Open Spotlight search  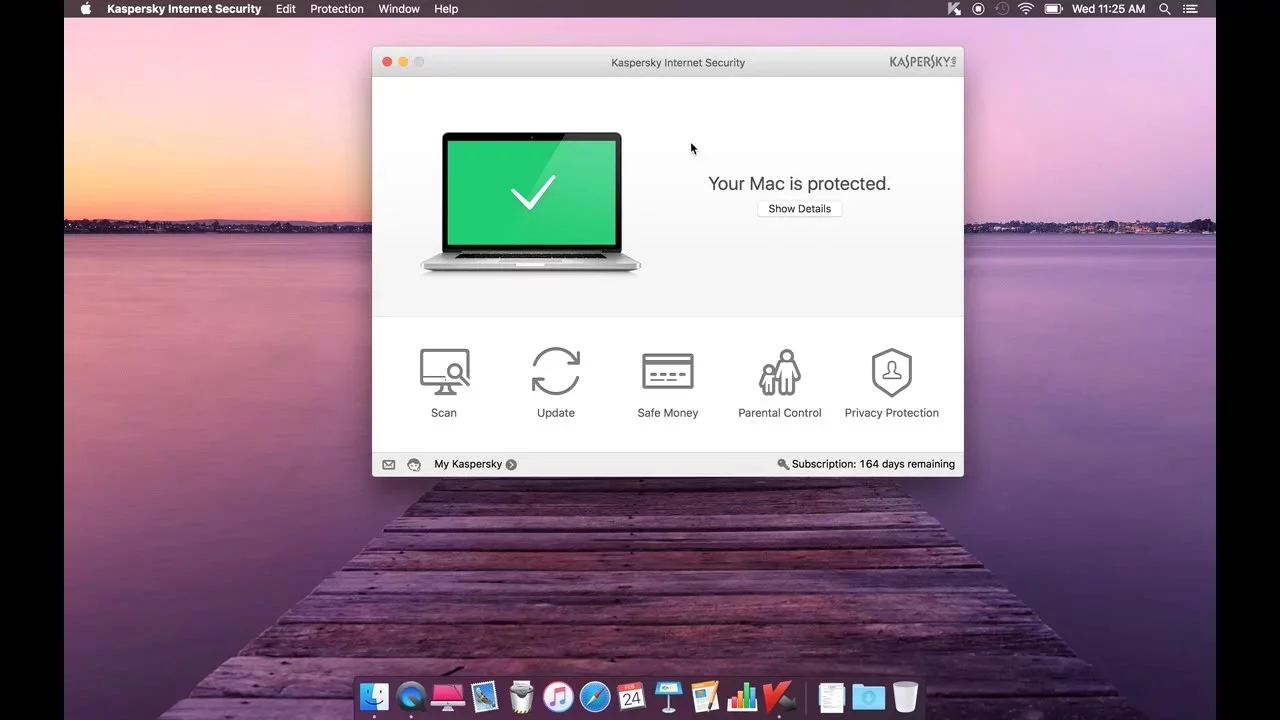(1165, 9)
